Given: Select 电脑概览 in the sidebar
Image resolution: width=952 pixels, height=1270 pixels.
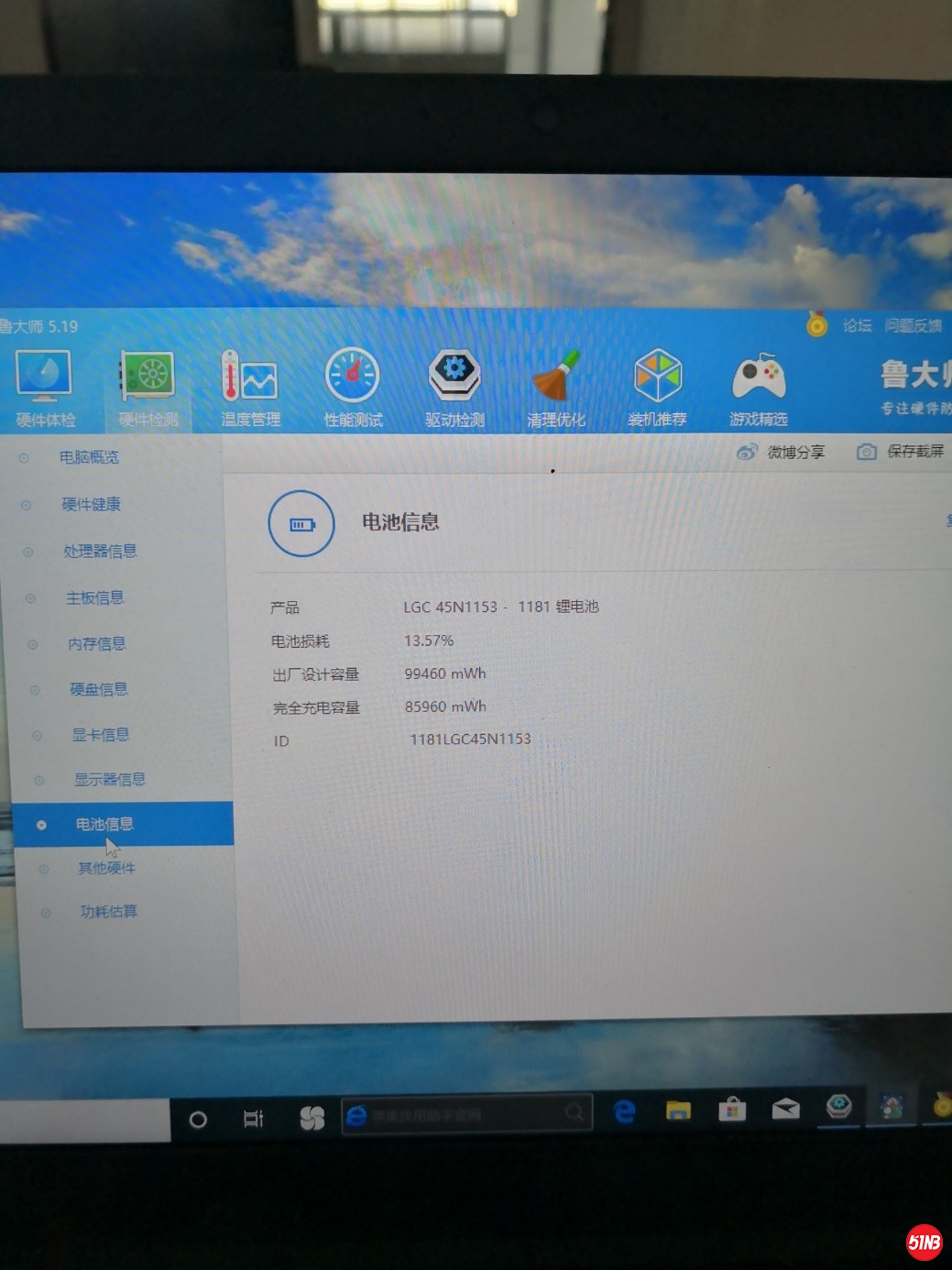Looking at the screenshot, I should (89, 457).
